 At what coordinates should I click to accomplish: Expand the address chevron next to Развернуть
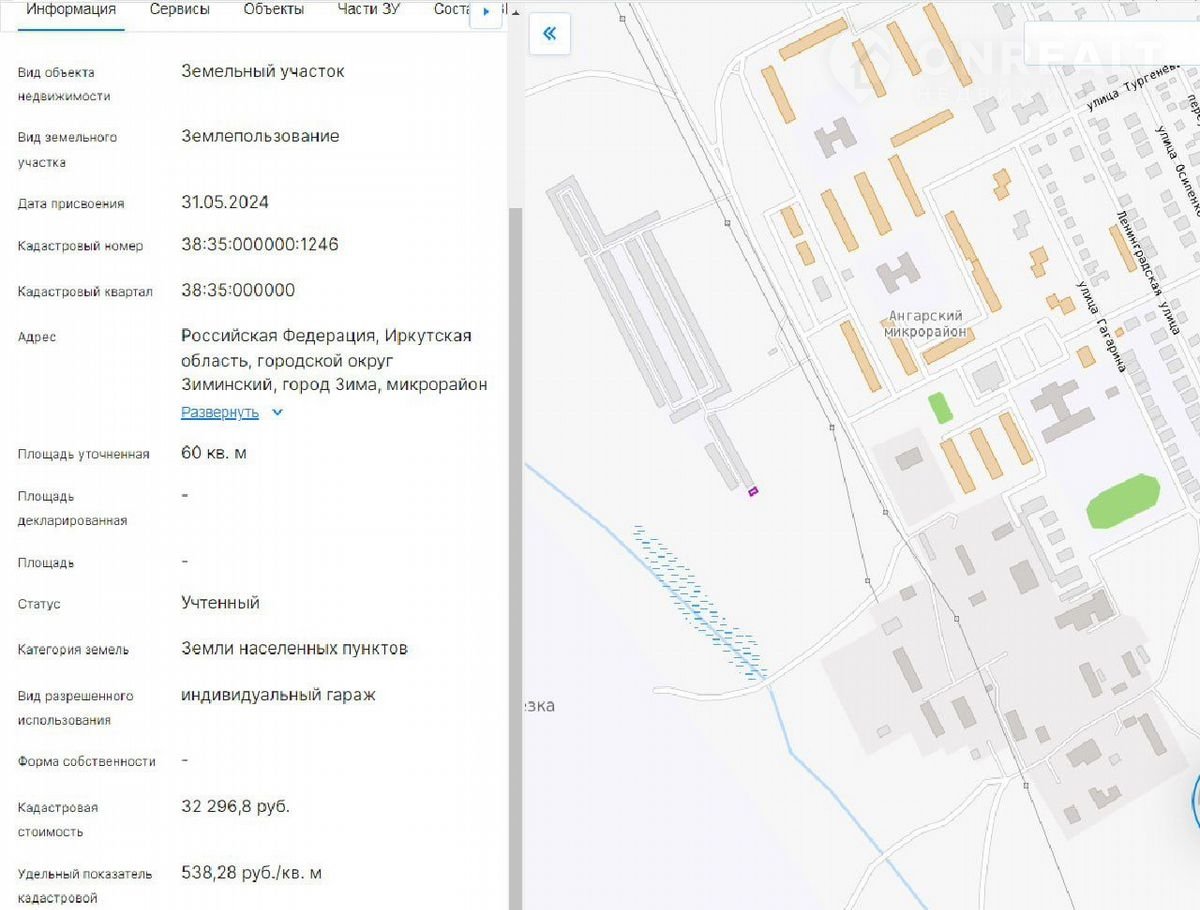point(278,412)
